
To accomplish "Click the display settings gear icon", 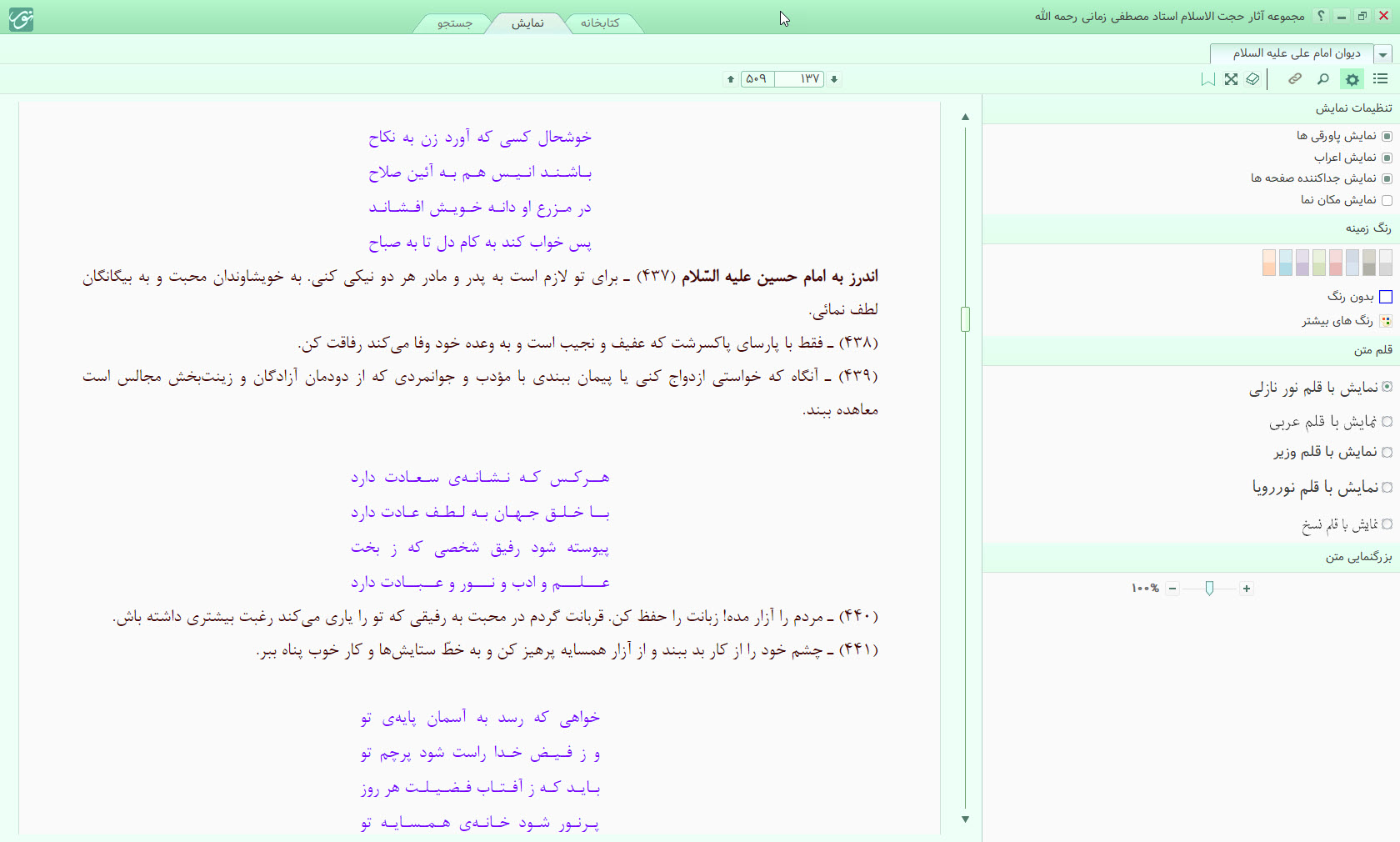I will [x=1352, y=79].
